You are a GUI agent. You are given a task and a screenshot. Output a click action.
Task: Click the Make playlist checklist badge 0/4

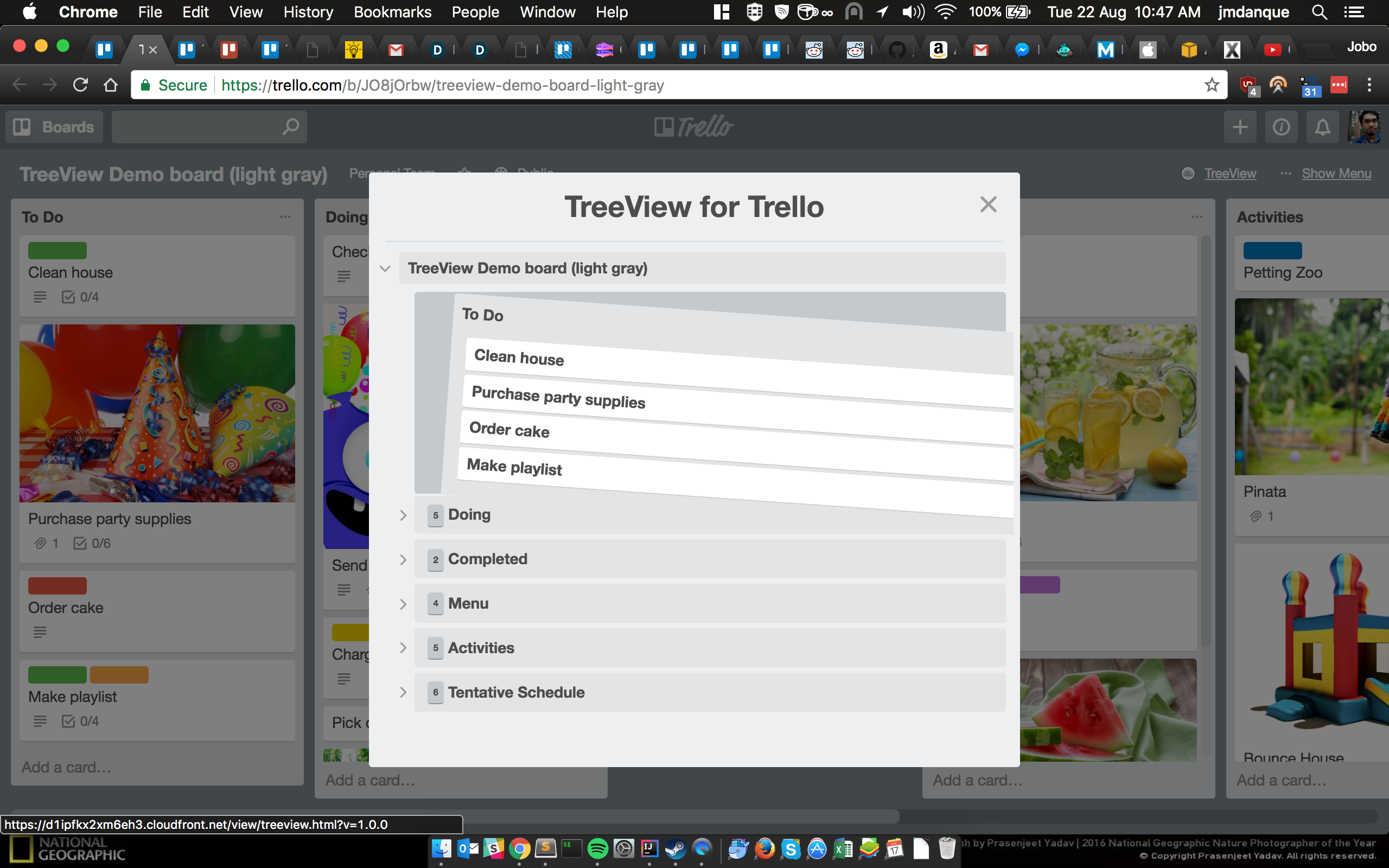pos(80,721)
